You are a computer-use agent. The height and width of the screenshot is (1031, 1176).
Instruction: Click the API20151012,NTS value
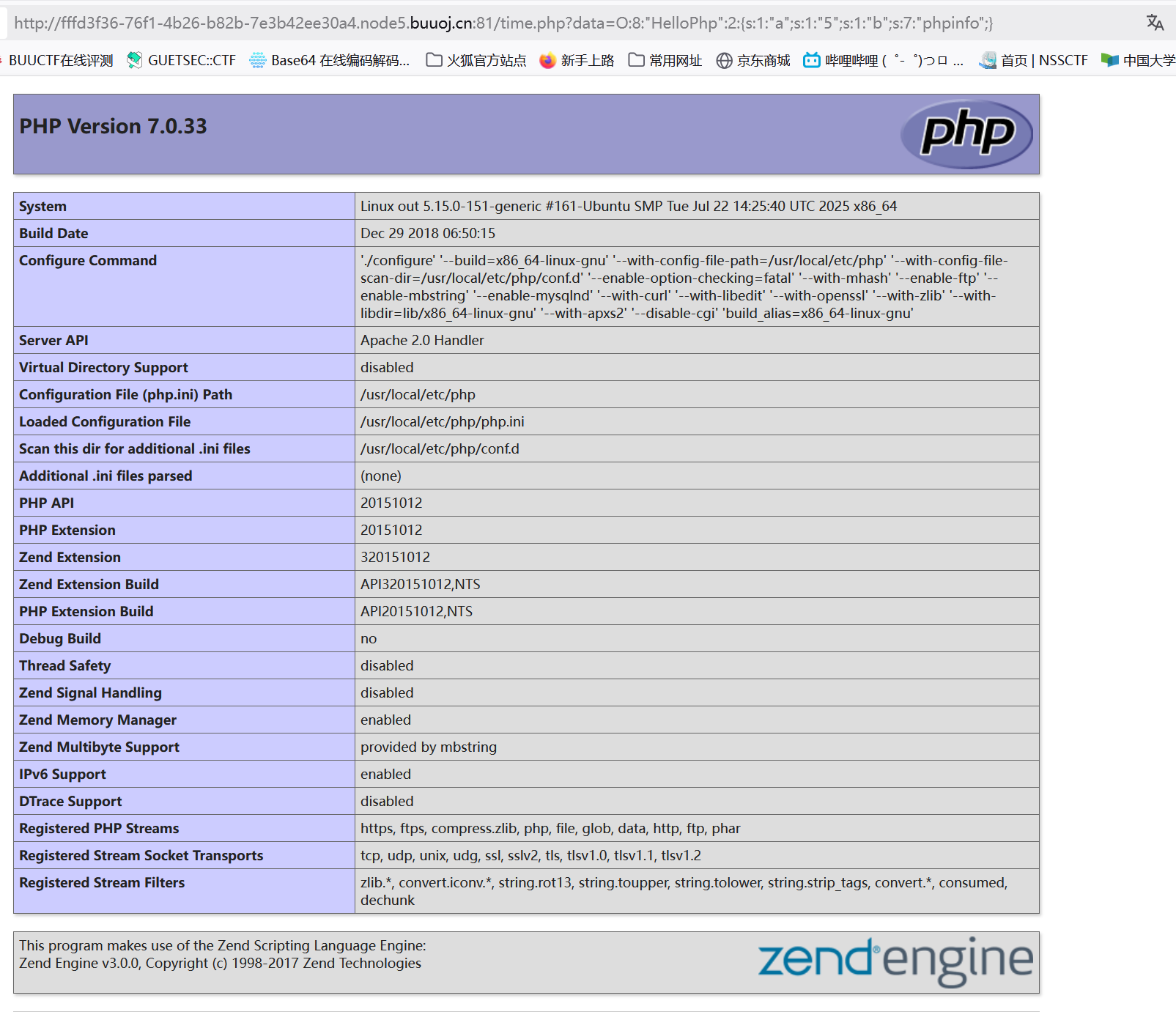pyautogui.click(x=416, y=611)
